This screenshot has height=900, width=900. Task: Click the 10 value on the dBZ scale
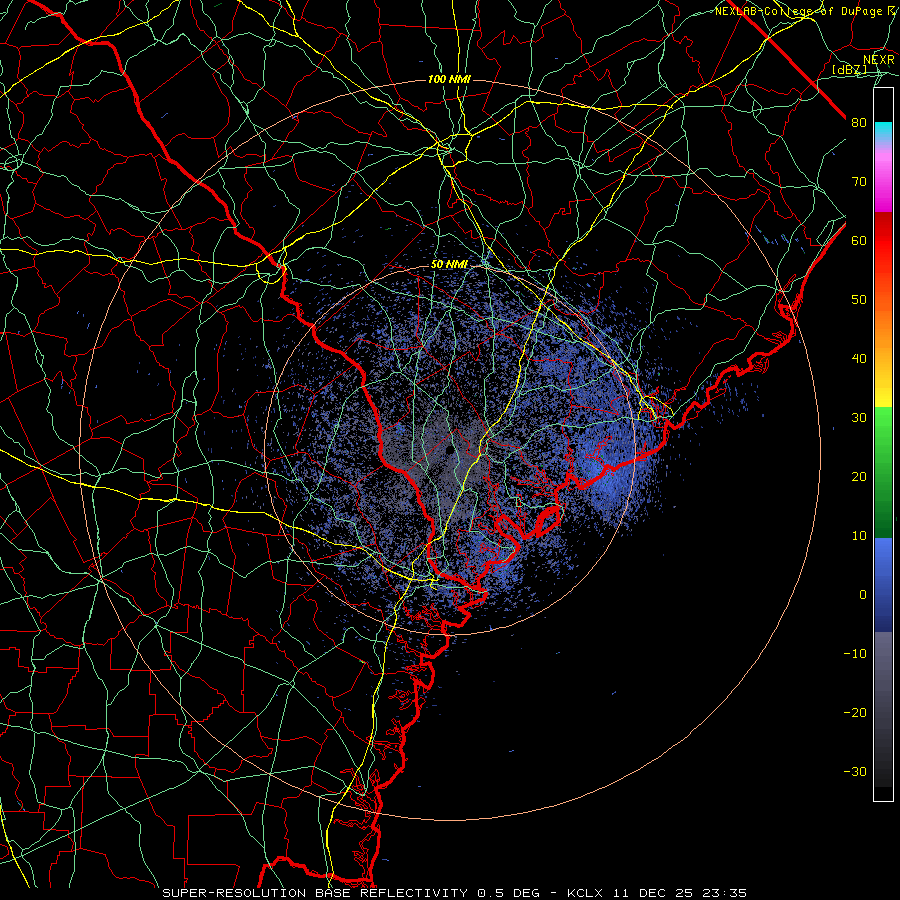[859, 536]
